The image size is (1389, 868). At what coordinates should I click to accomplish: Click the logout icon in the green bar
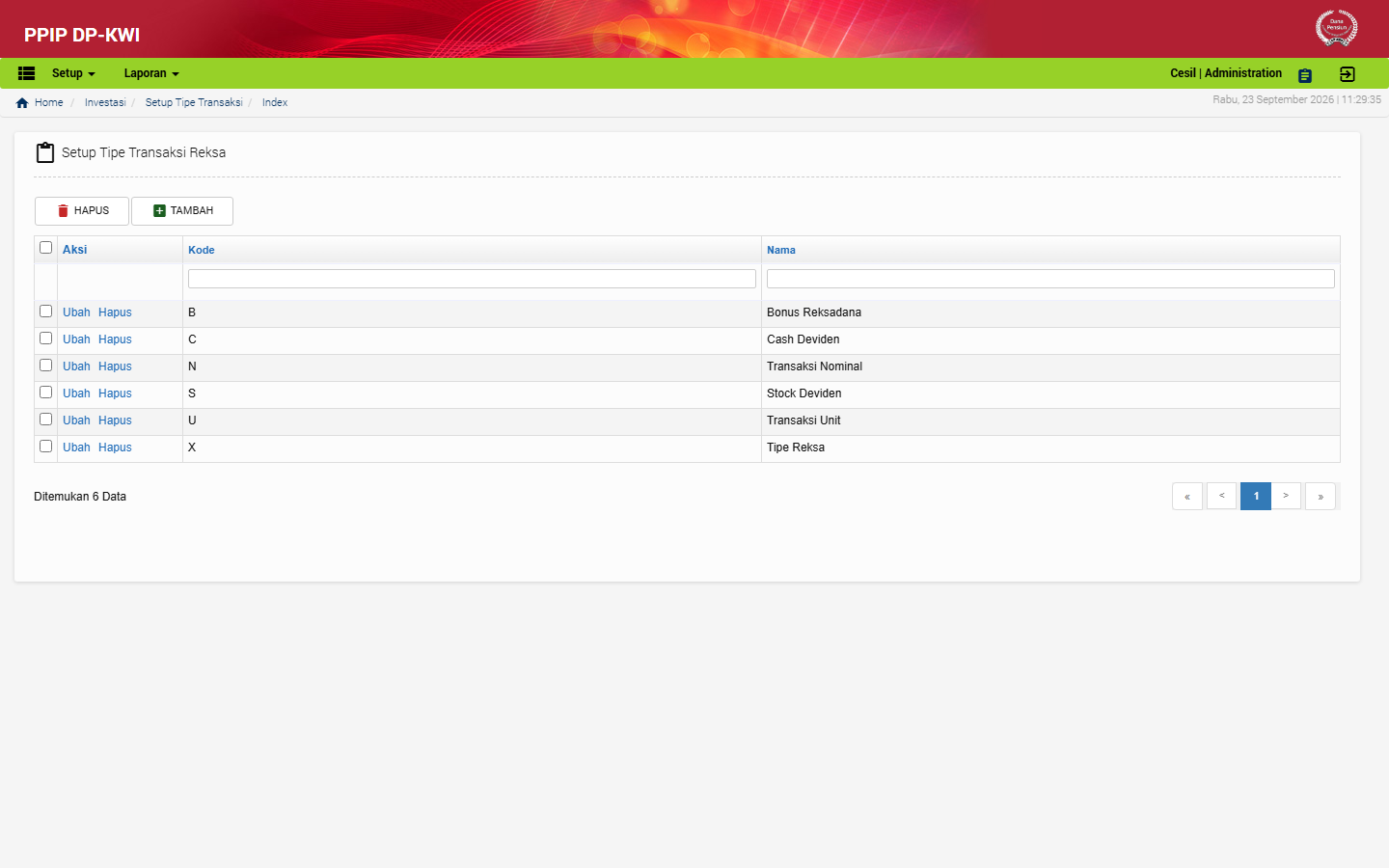coord(1348,74)
